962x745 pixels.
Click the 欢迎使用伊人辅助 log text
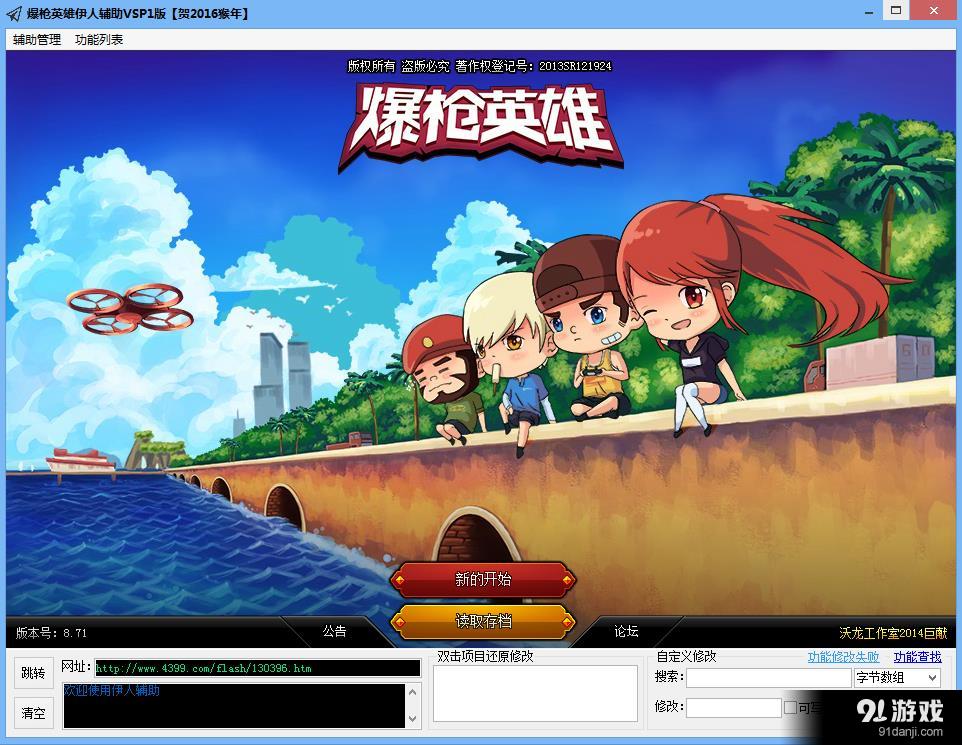coord(112,690)
